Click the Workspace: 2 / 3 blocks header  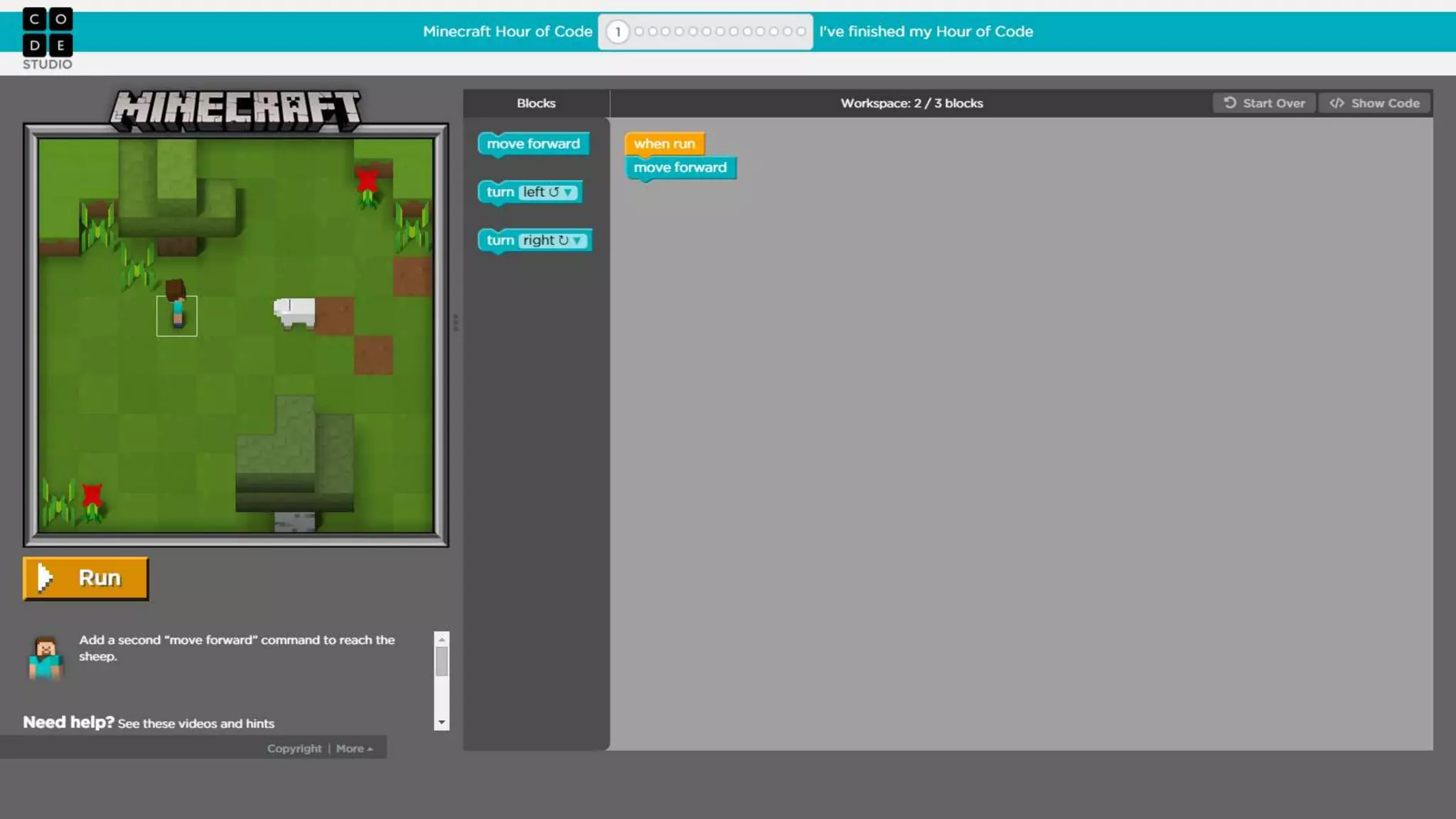[911, 103]
